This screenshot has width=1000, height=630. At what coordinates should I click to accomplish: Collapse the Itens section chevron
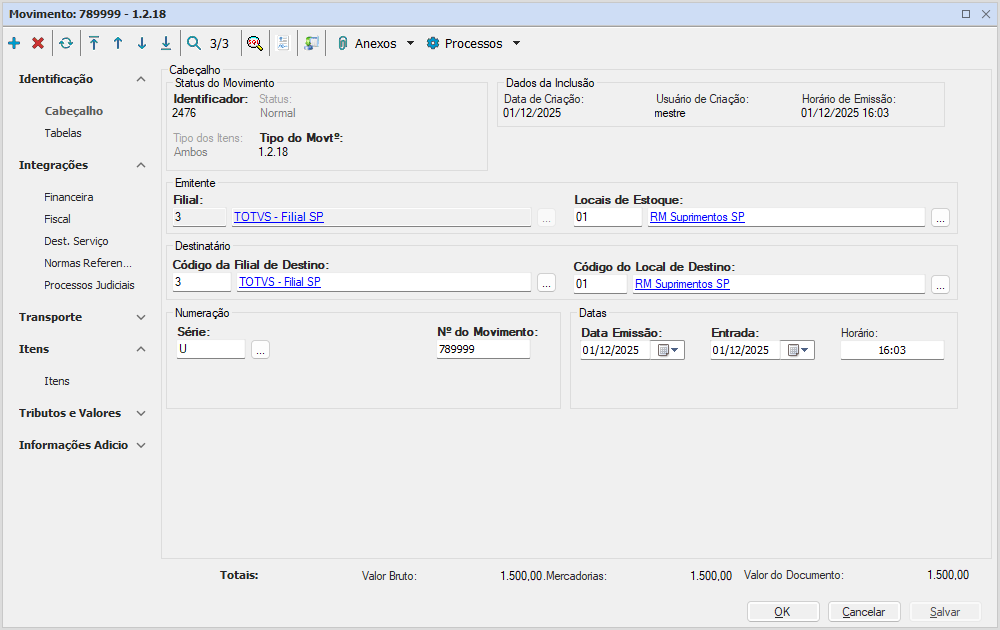pyautogui.click(x=141, y=349)
